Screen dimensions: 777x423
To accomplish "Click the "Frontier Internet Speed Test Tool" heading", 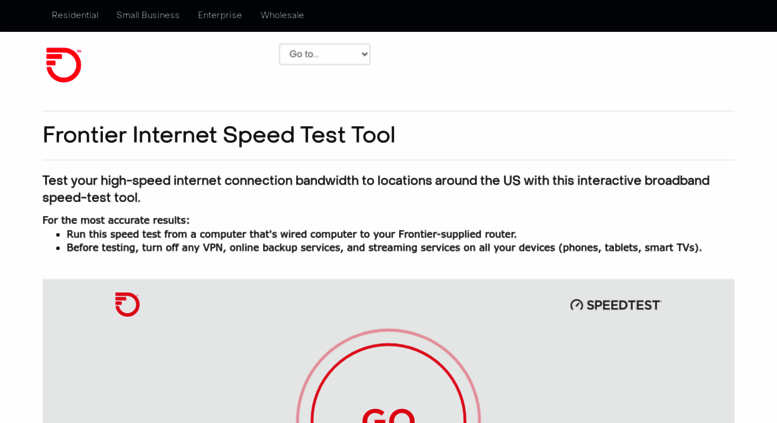I will click(x=219, y=135).
